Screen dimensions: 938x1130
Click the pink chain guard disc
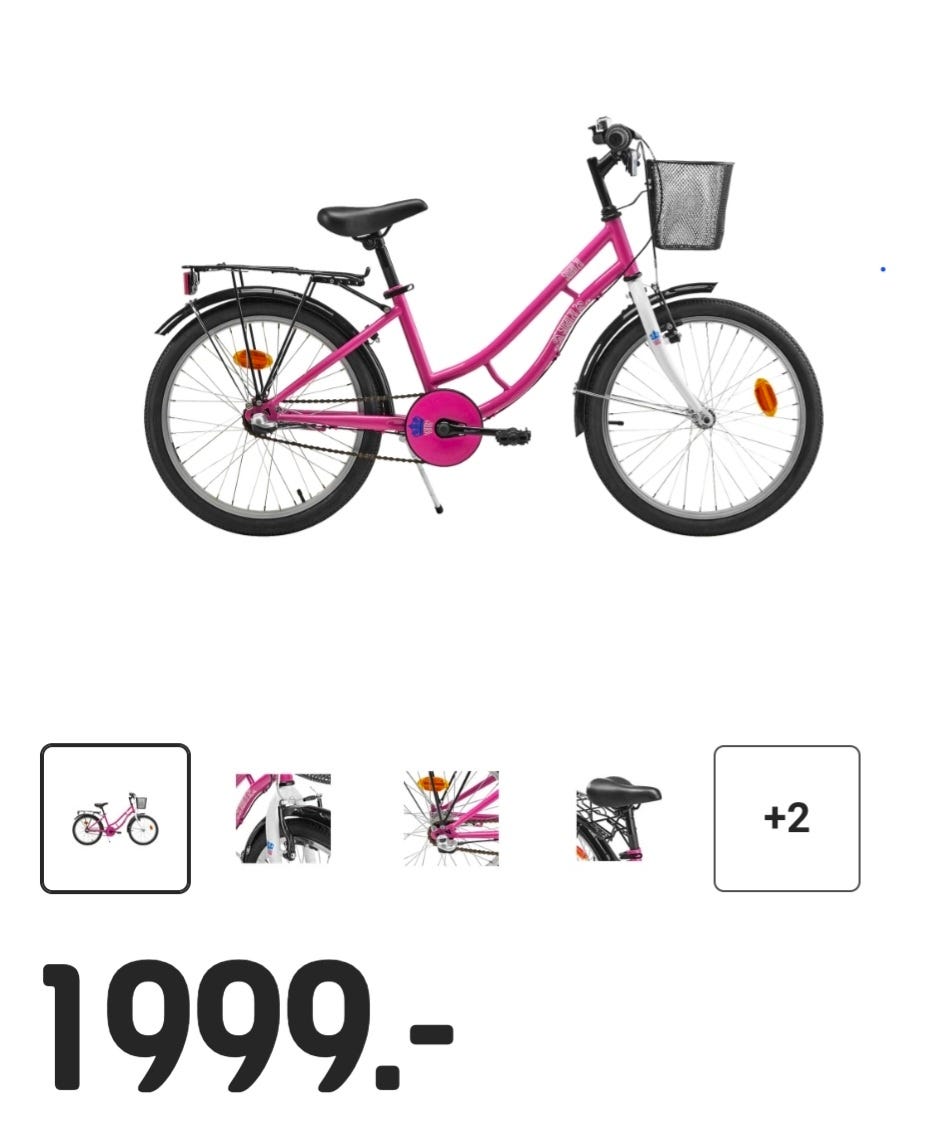tap(439, 427)
